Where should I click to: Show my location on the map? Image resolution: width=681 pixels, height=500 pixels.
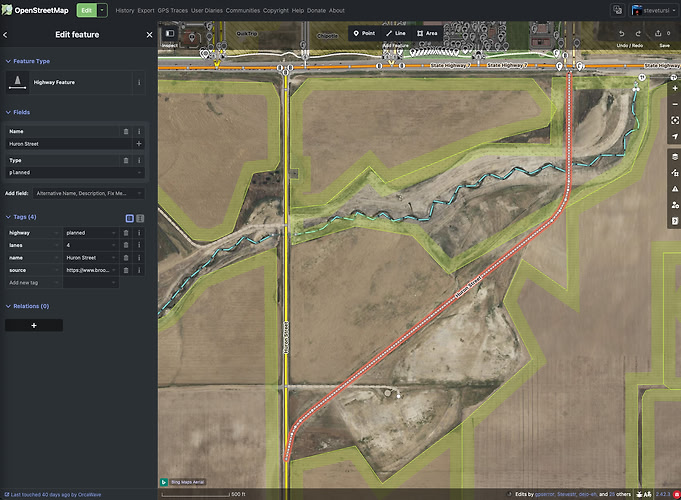click(x=674, y=136)
